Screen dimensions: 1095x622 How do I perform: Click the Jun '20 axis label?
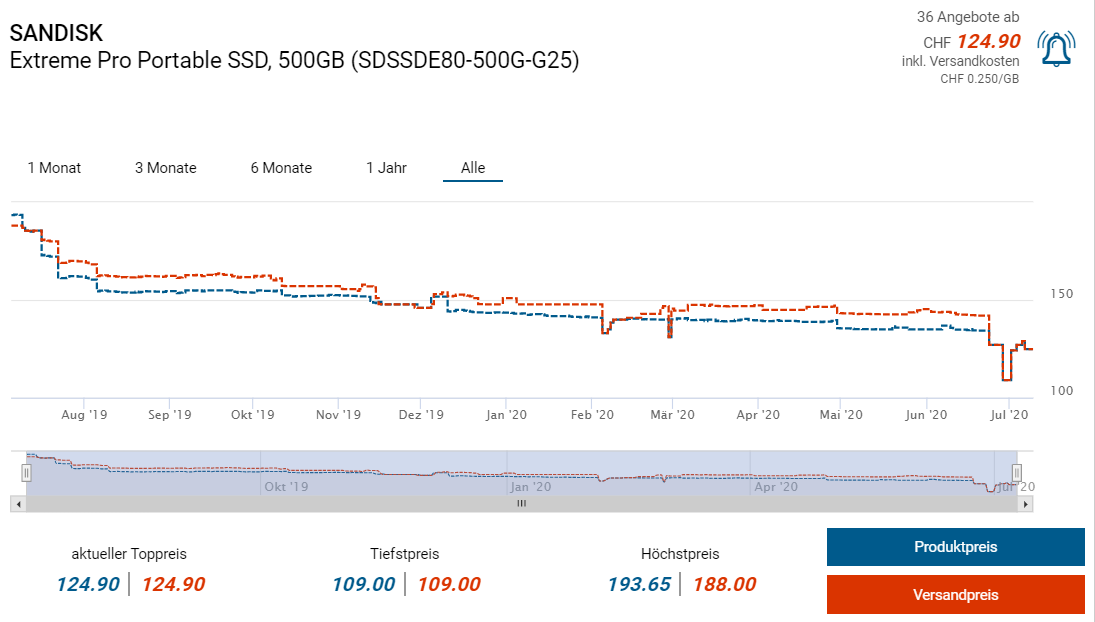coord(926,415)
